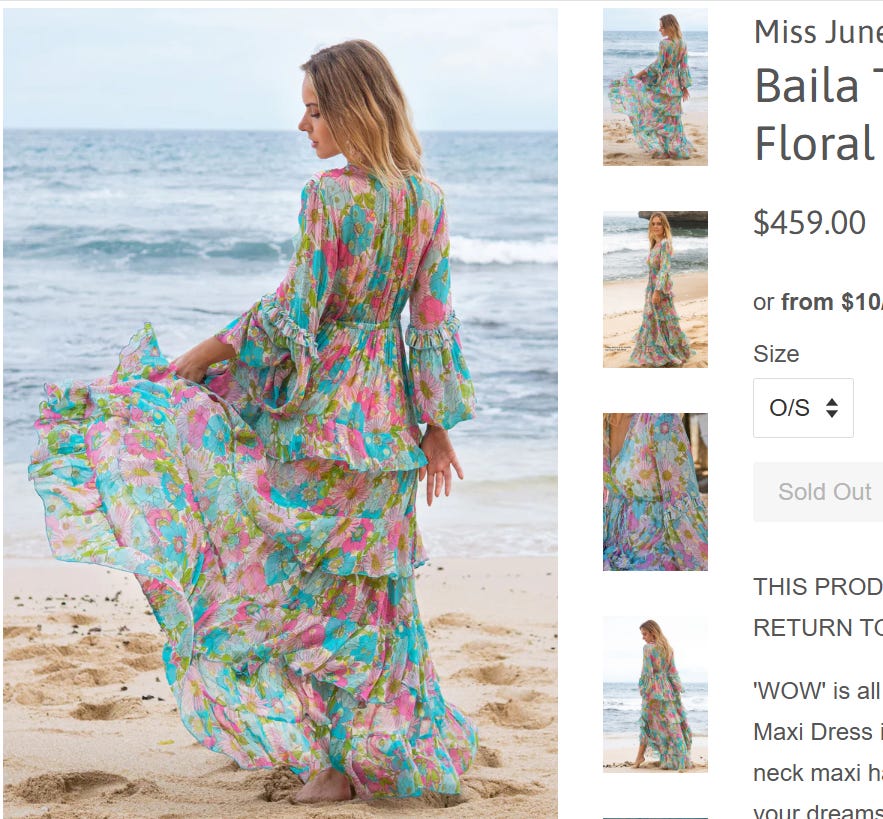Click the partially visible fifth thumbnail at bottom

(x=655, y=818)
